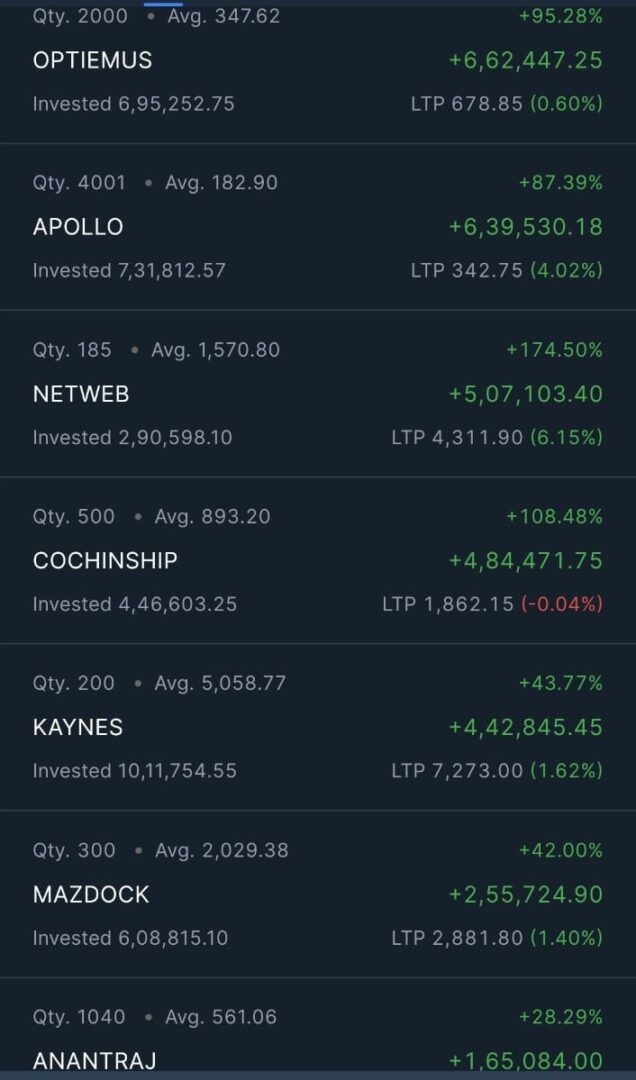Tap ANANTRAJ profit value +1,65,084.00
Viewport: 636px width, 1080px height.
pyautogui.click(x=525, y=1061)
